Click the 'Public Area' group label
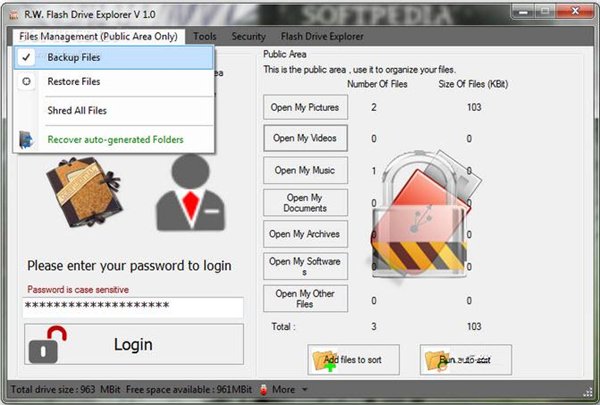This screenshot has height=405, width=600. (x=285, y=54)
